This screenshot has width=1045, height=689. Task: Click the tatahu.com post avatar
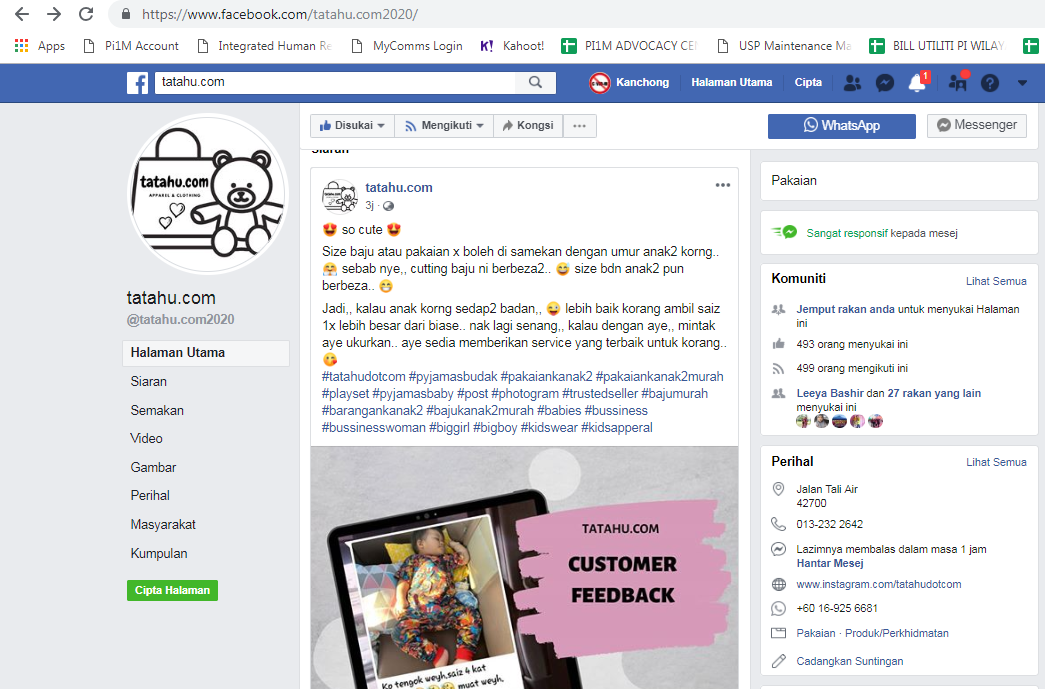click(340, 196)
